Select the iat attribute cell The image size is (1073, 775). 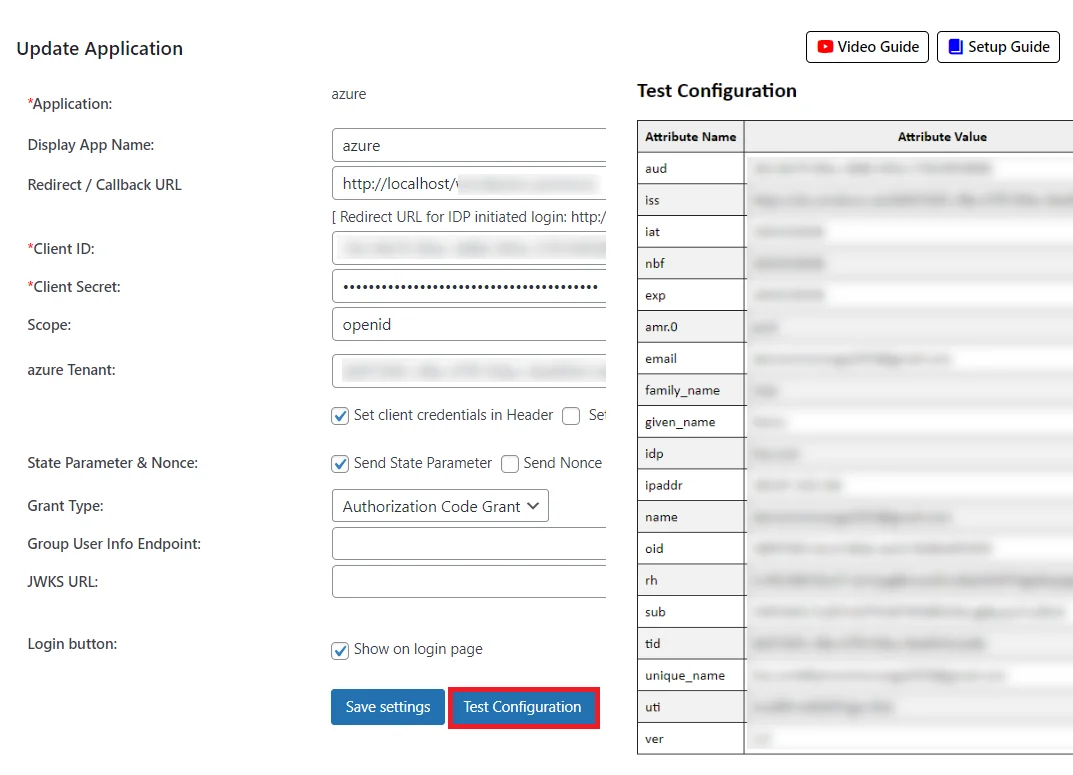pyautogui.click(x=690, y=232)
